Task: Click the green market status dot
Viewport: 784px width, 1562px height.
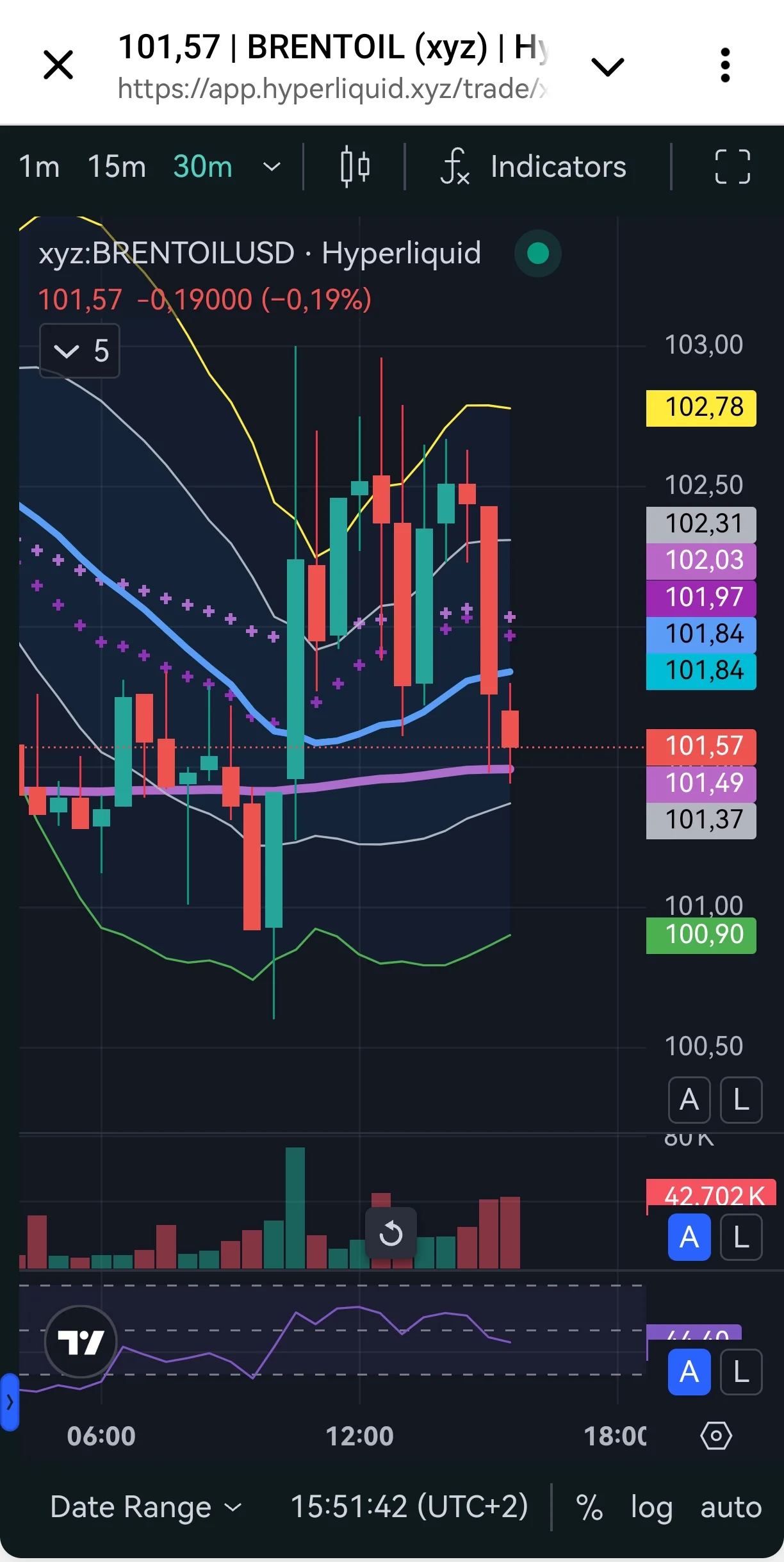Action: click(538, 253)
